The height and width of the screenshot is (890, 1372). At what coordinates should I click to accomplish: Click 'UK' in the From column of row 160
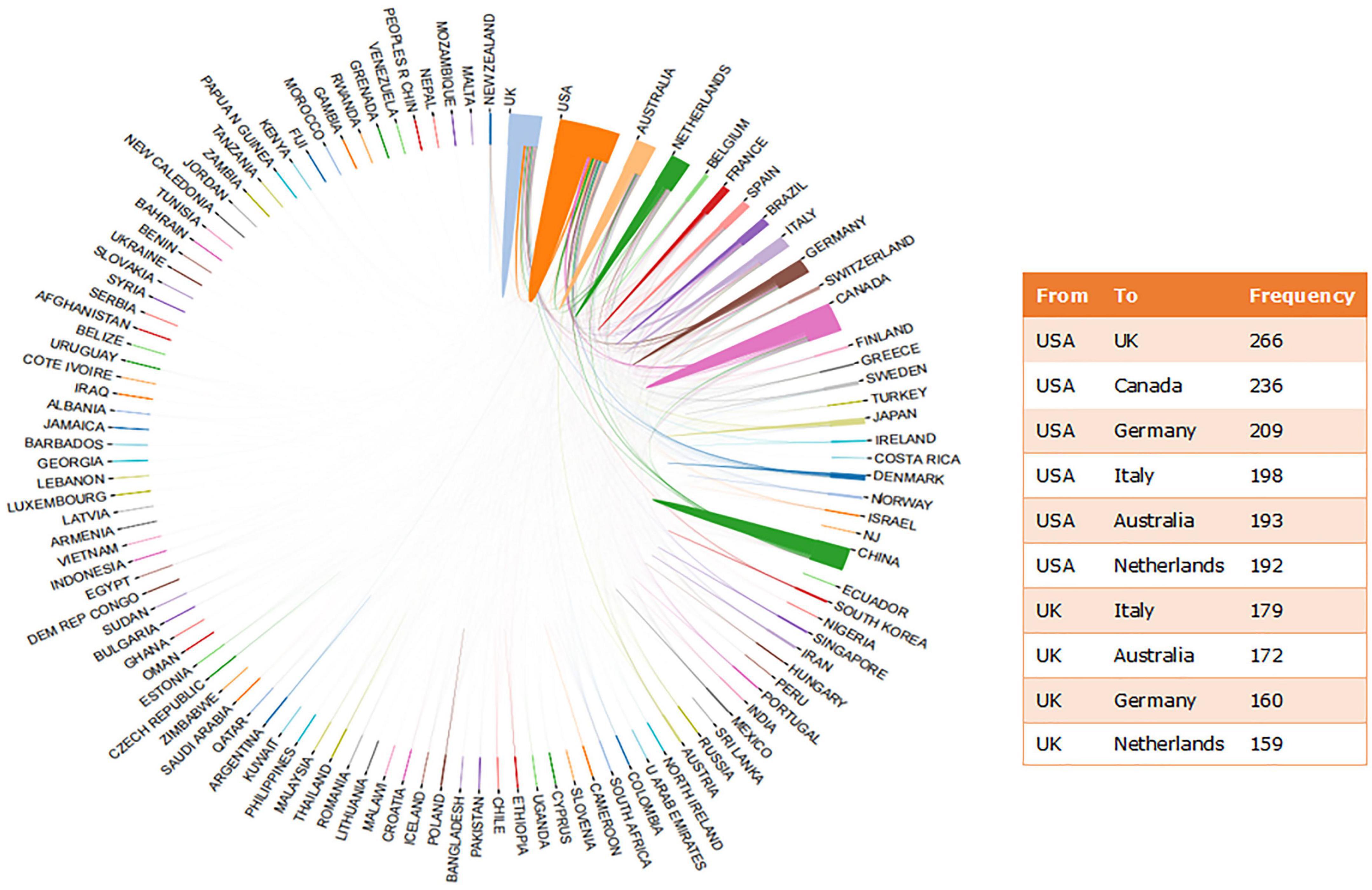(x=1048, y=700)
